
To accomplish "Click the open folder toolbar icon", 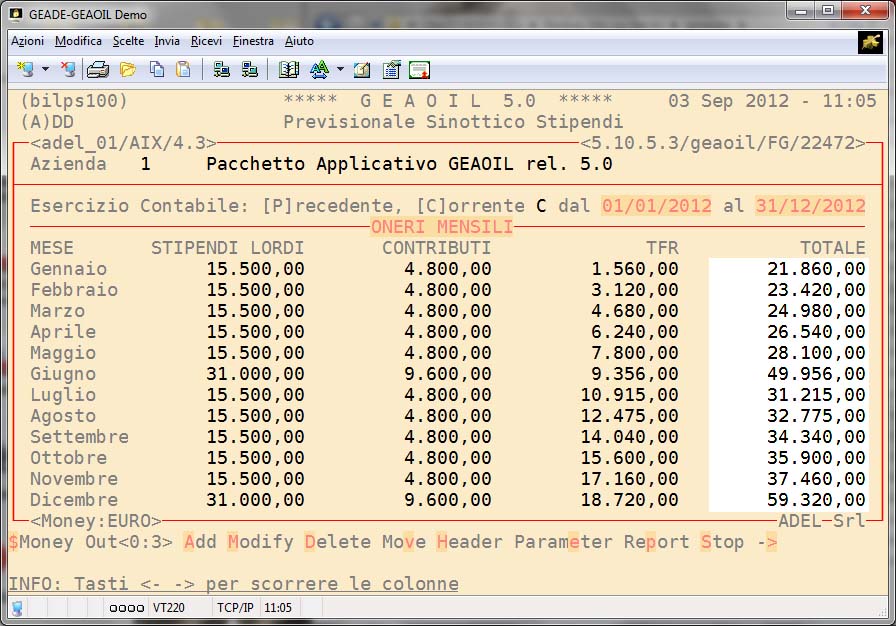I will pos(128,70).
